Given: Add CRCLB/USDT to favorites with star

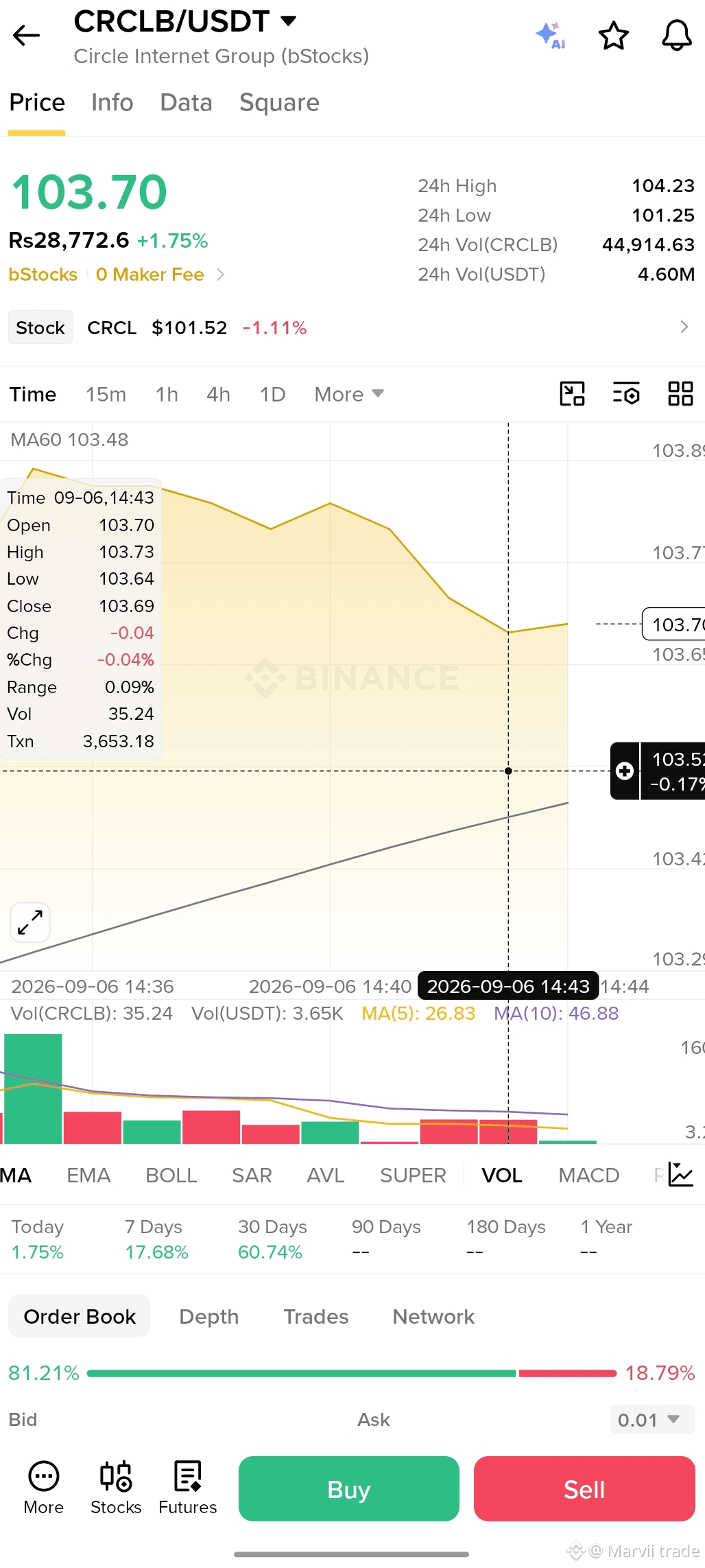Looking at the screenshot, I should (x=614, y=36).
